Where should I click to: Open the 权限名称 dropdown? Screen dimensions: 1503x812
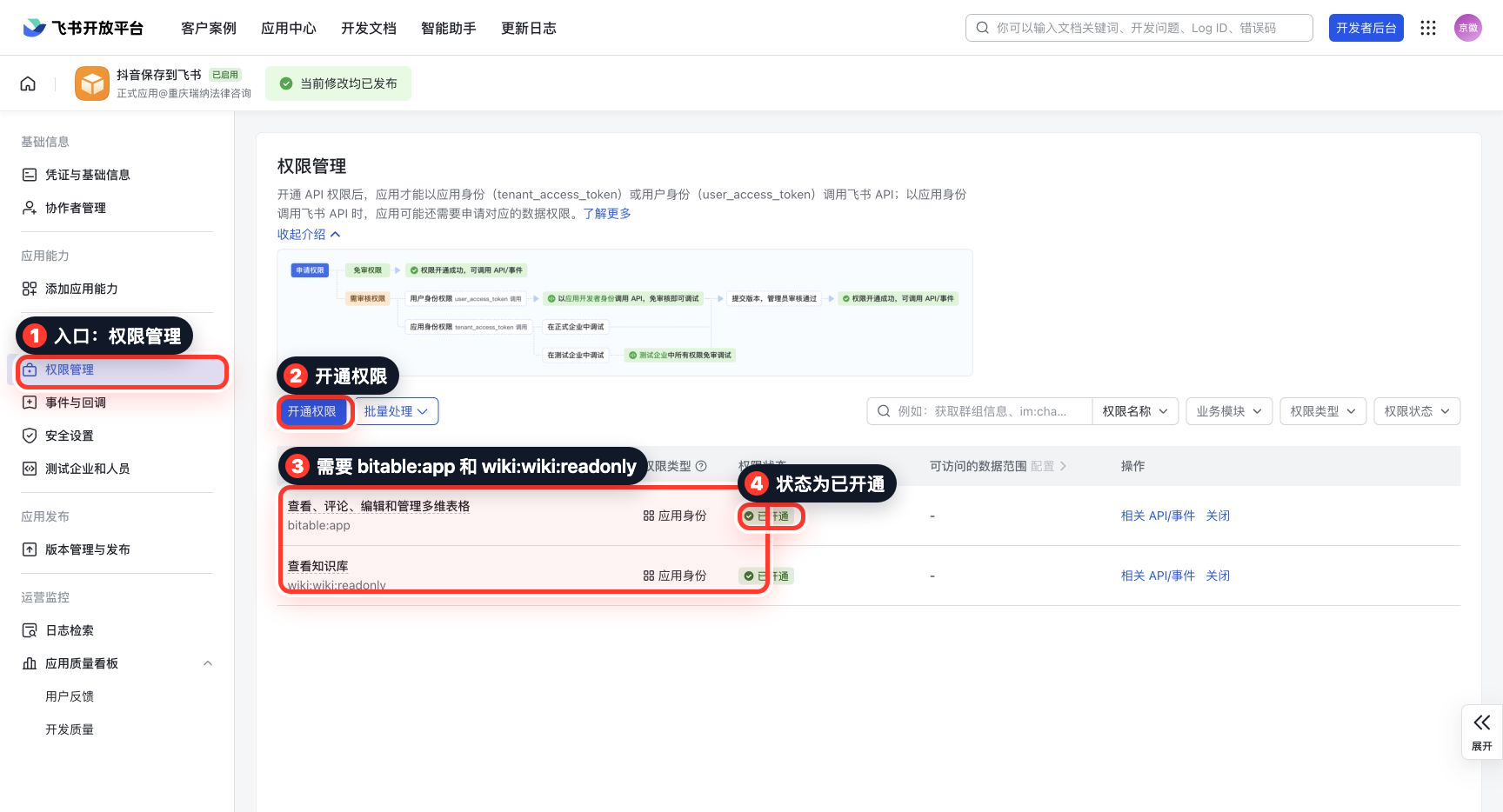(x=1135, y=411)
